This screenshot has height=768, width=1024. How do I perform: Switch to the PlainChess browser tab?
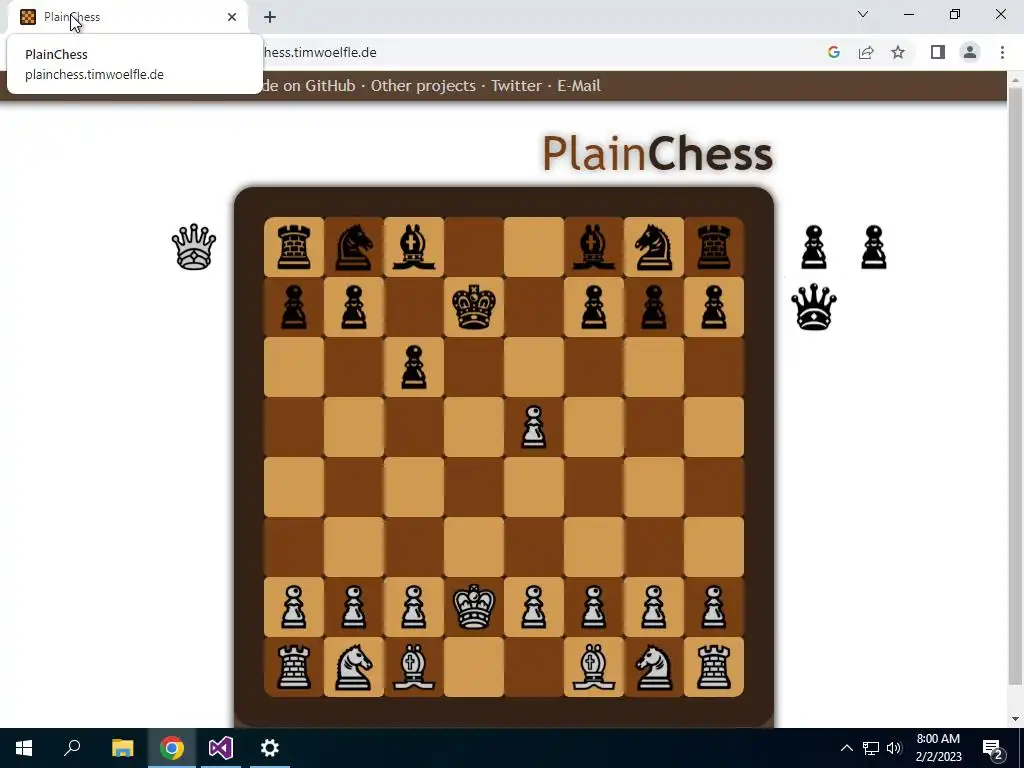point(128,17)
